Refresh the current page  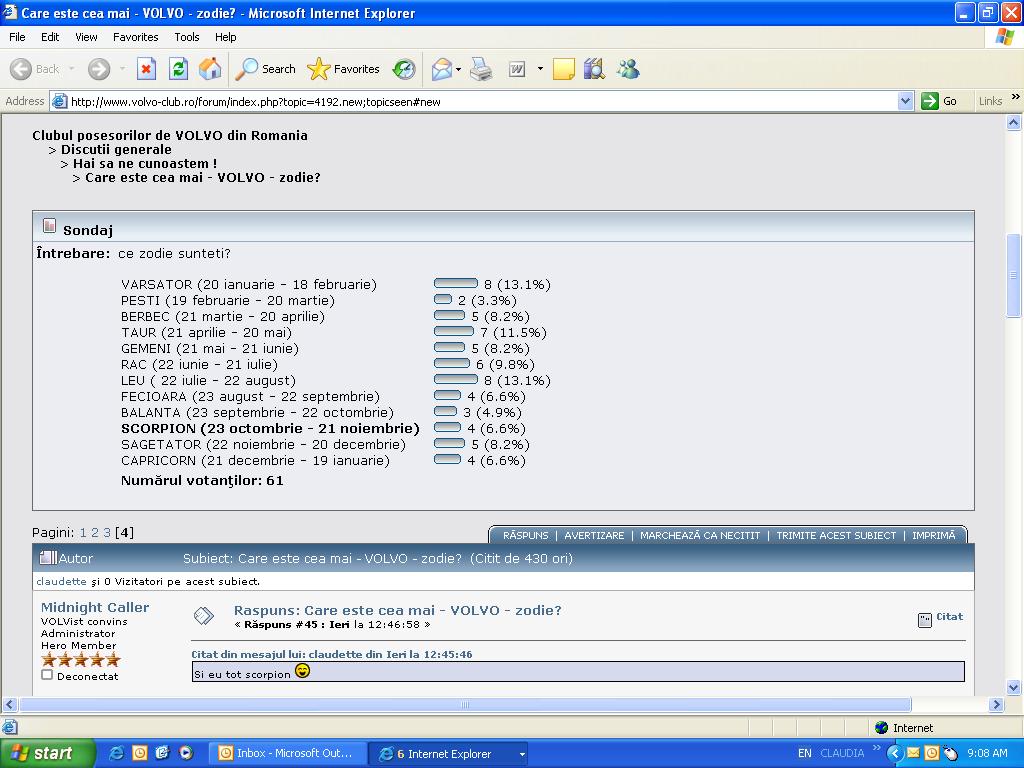tap(178, 69)
